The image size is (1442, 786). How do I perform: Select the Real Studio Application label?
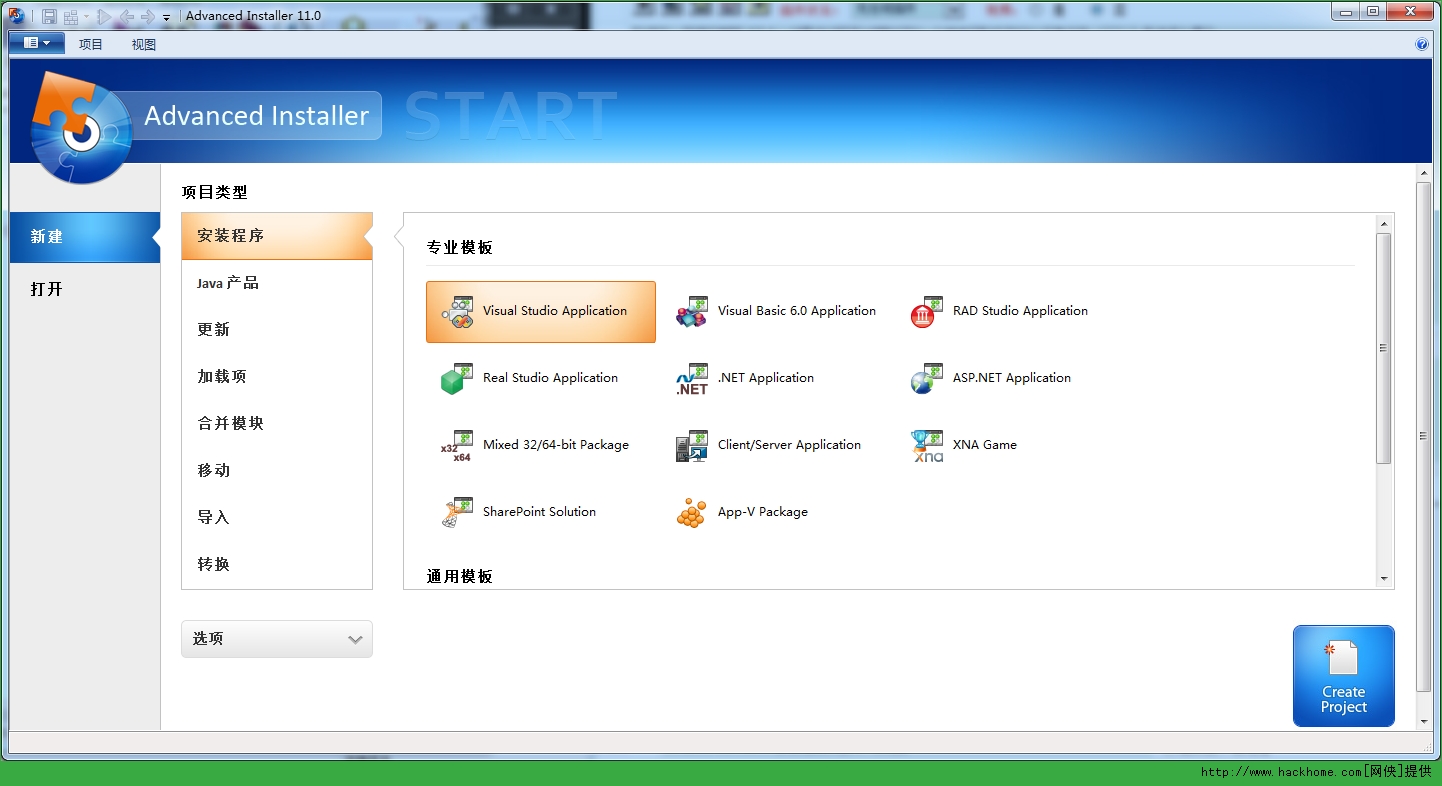tap(550, 378)
